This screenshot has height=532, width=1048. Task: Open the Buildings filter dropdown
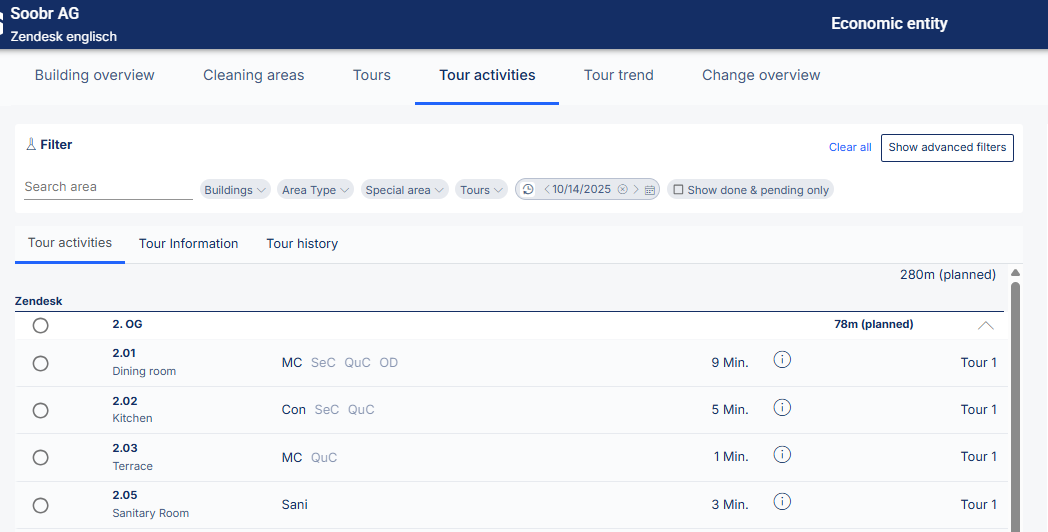pos(235,190)
